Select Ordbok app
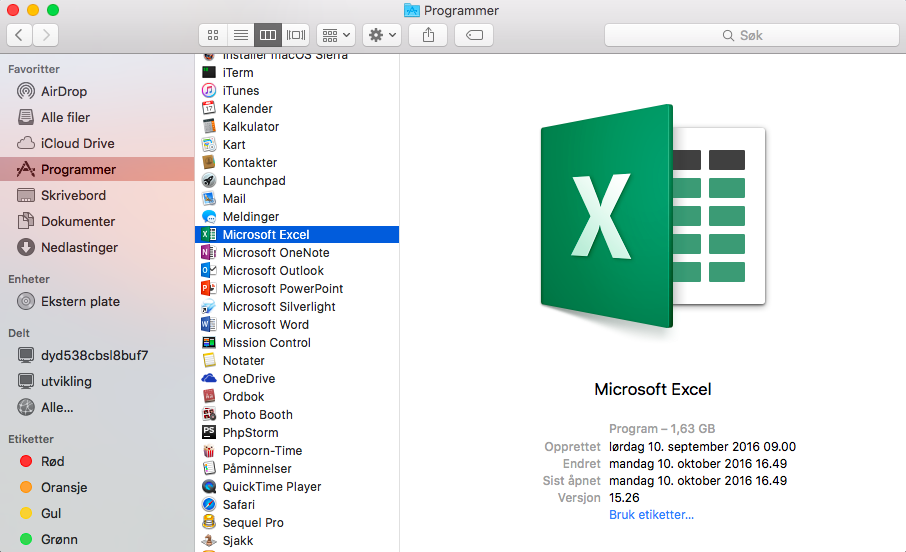The height and width of the screenshot is (552, 906). click(x=297, y=397)
